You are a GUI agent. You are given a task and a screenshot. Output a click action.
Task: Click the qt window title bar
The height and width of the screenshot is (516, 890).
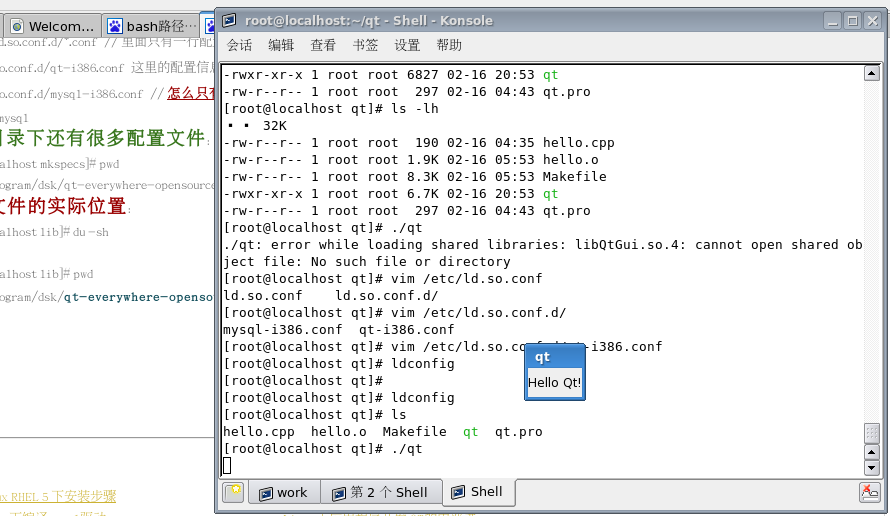(555, 357)
